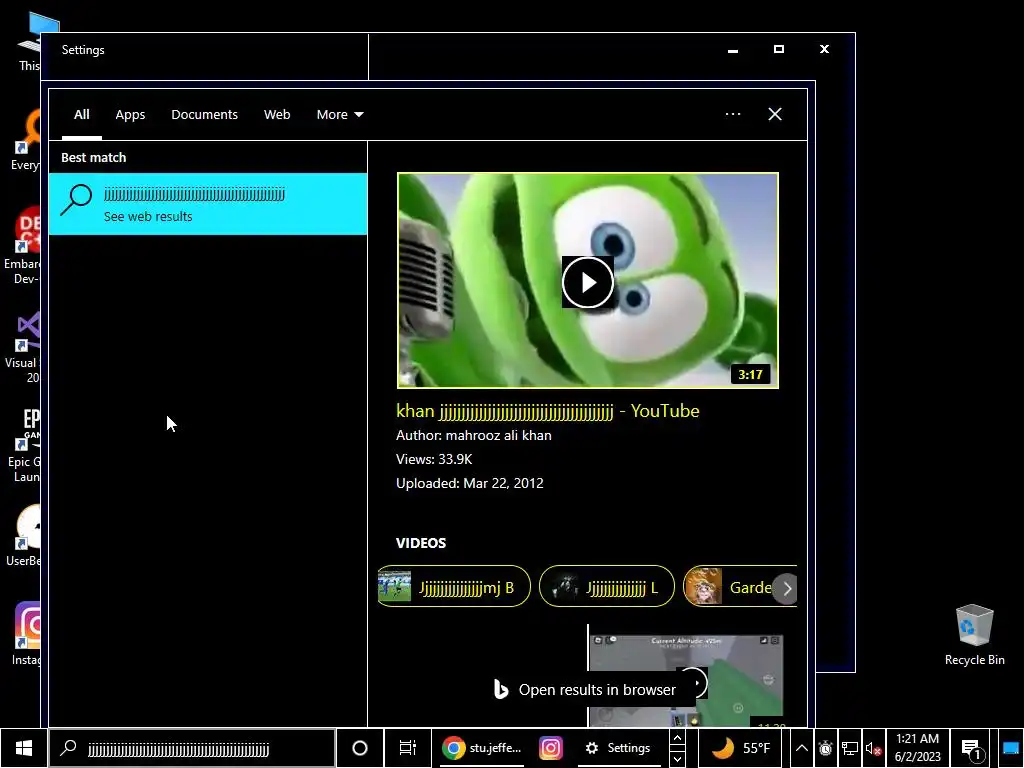Open the This PC desktop icon
The image size is (1024, 768).
[29, 40]
